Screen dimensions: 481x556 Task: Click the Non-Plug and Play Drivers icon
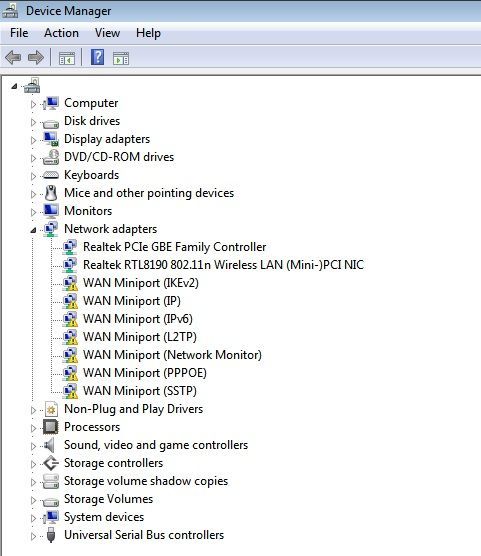[x=51, y=409]
